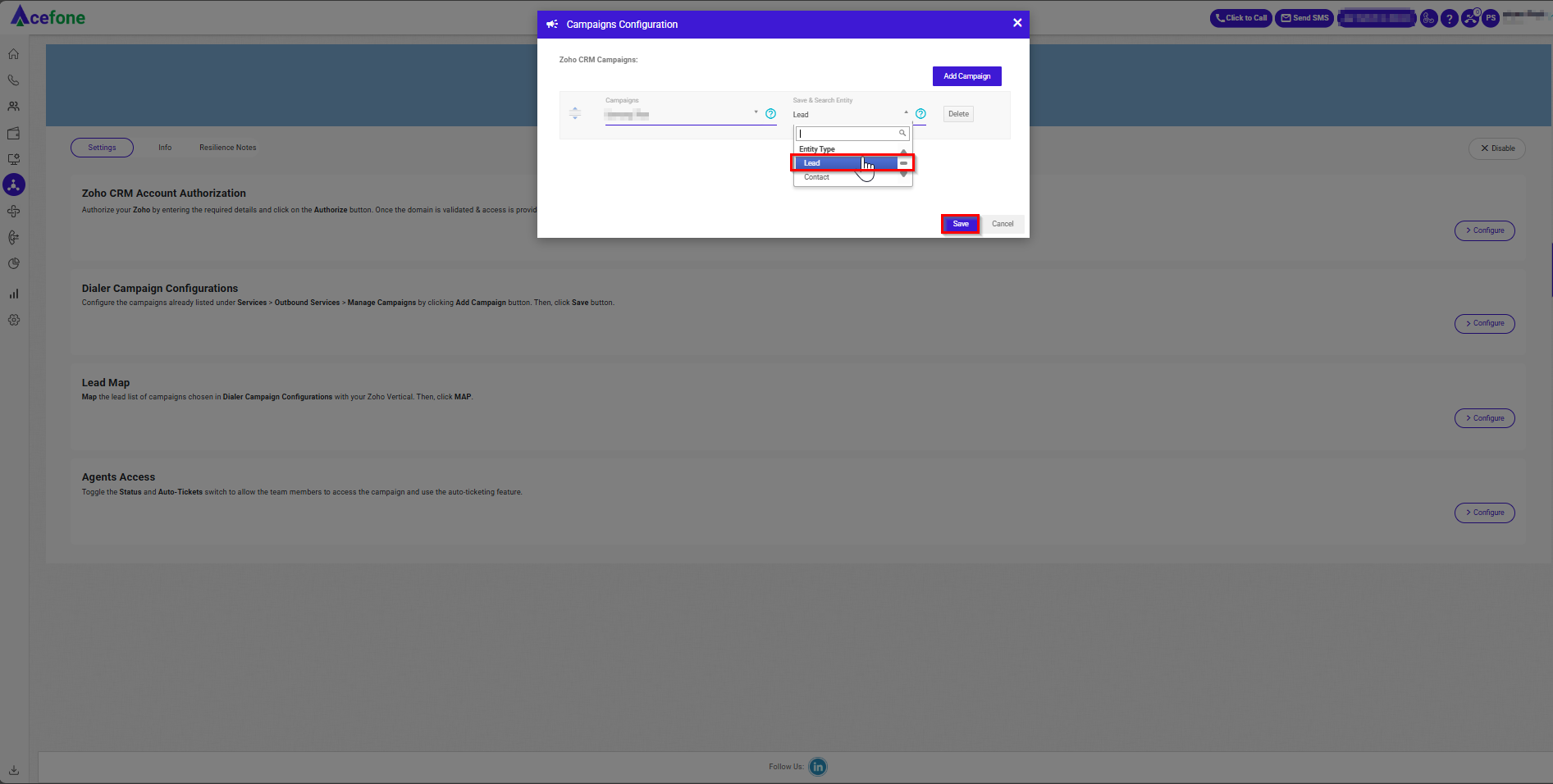Click the softphone icon in the top bar
The height and width of the screenshot is (784, 1553).
coord(1429,18)
